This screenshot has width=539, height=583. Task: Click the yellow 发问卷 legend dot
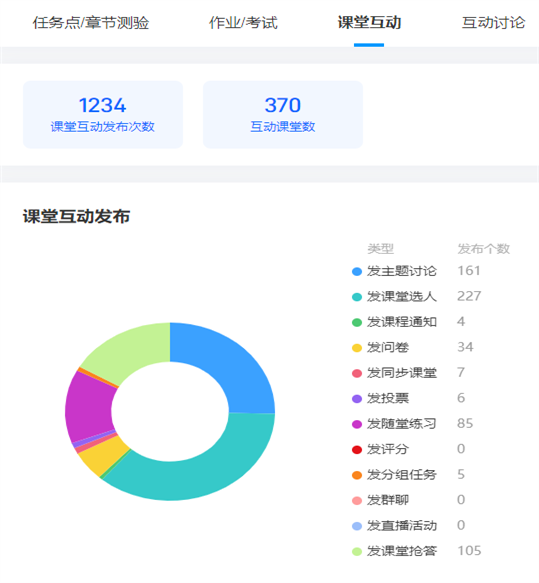(x=356, y=348)
